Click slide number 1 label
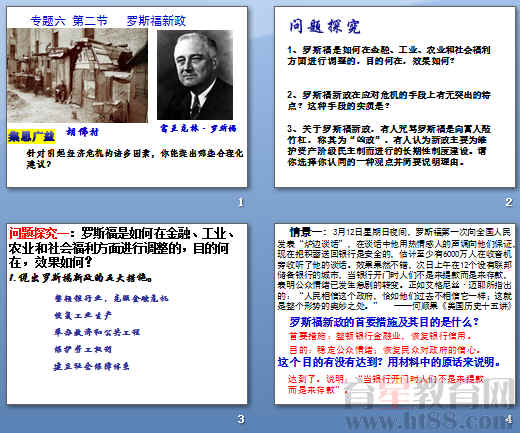Image resolution: width=520 pixels, height=433 pixels. [241, 202]
